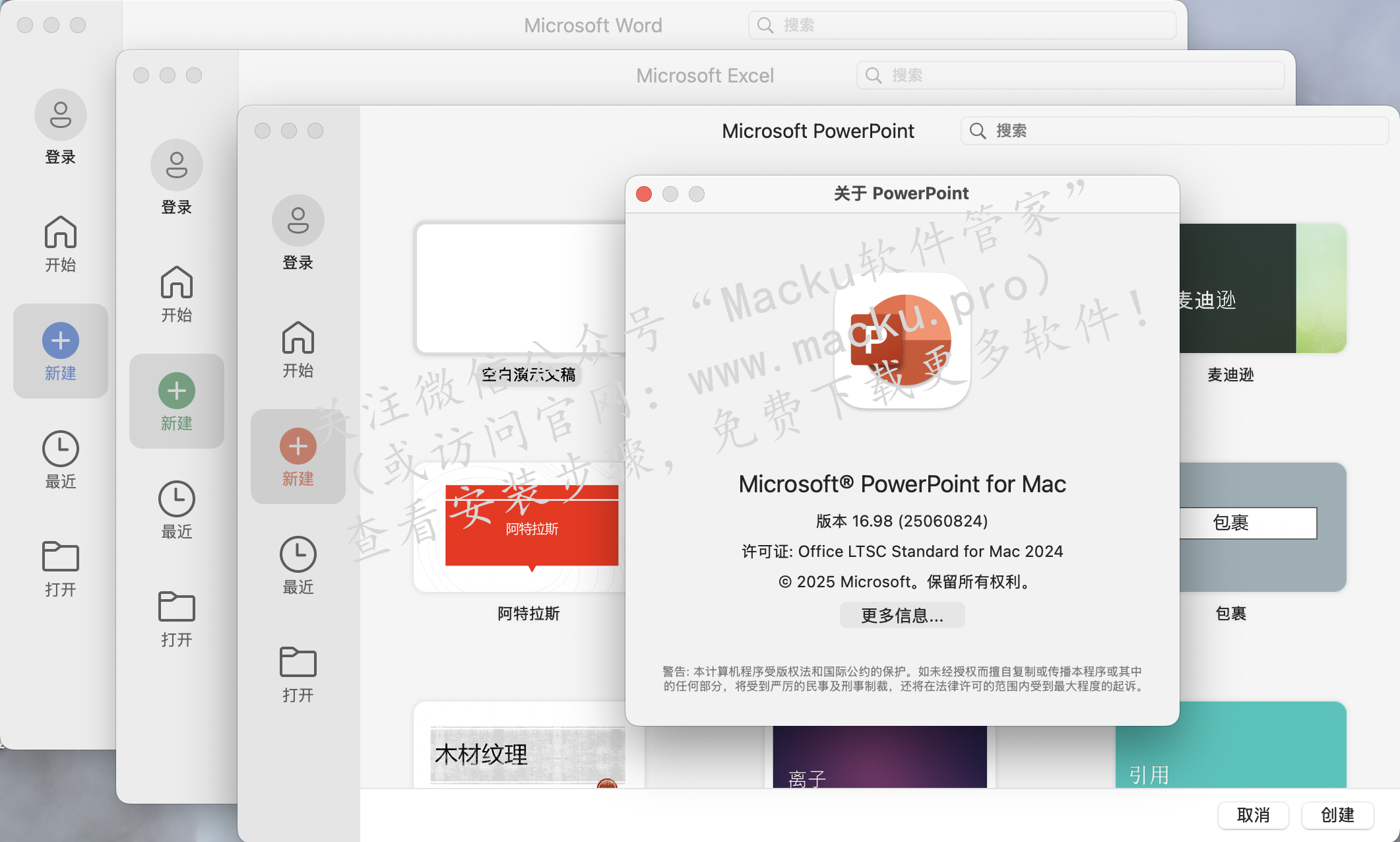Click the sign-in icon in PowerPoint sidebar
Screen dimensions: 1400x842
pos(298,221)
